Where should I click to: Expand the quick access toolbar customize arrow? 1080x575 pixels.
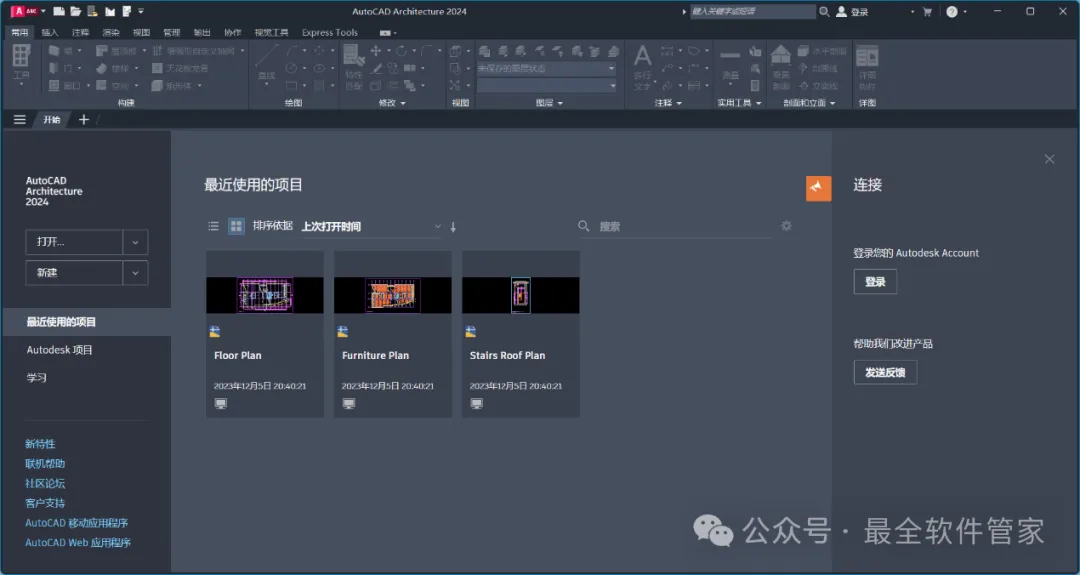(141, 11)
